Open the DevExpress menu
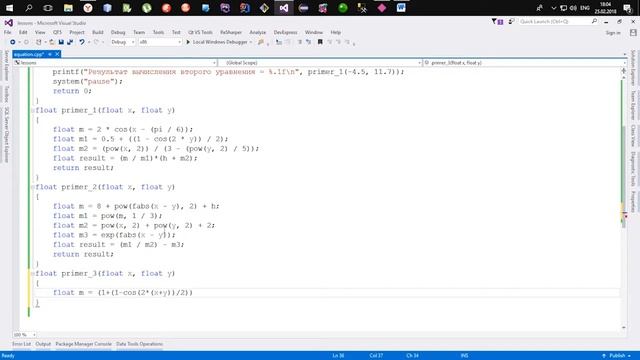 [x=285, y=32]
